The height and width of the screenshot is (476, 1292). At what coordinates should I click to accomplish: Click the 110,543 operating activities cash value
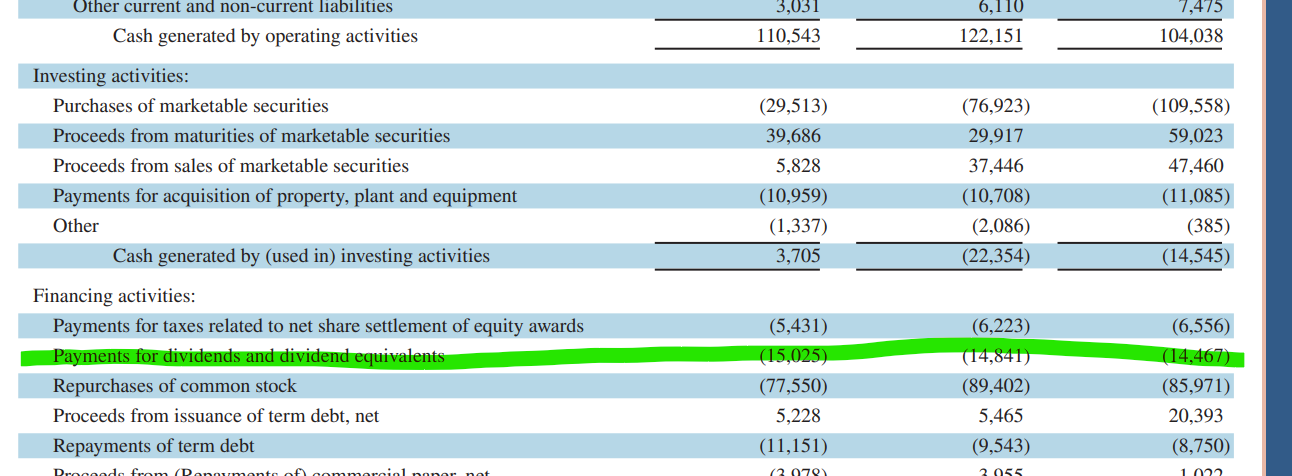tap(789, 36)
